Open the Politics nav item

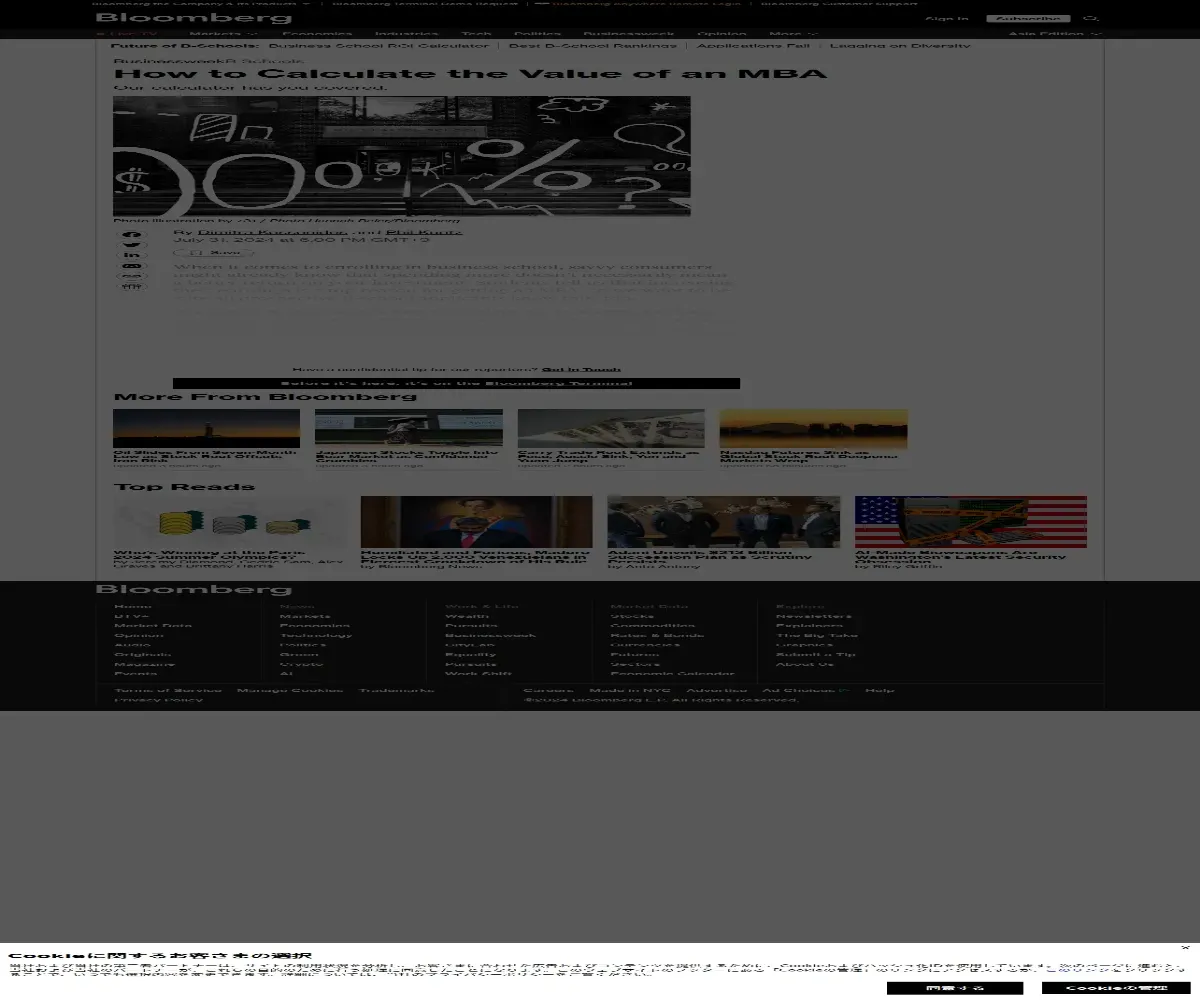point(538,34)
